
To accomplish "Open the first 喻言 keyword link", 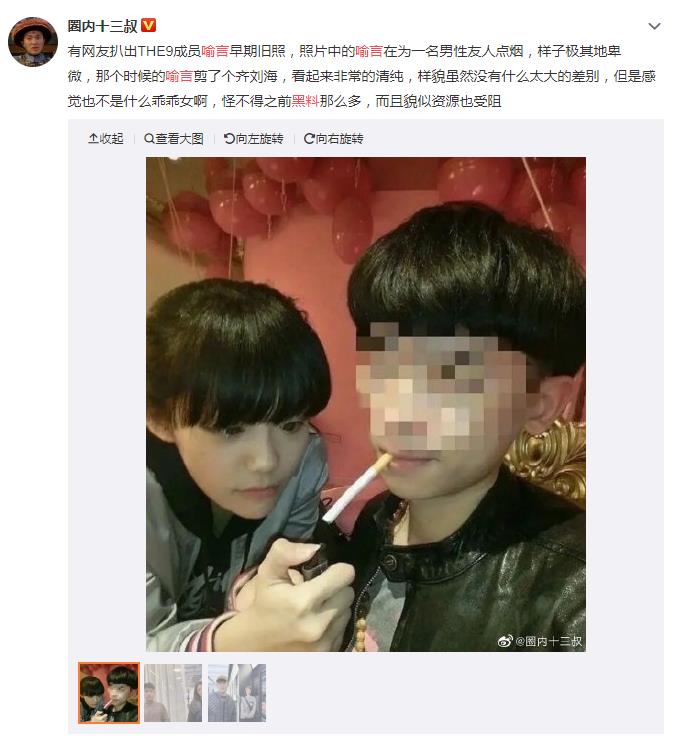I will [x=215, y=51].
